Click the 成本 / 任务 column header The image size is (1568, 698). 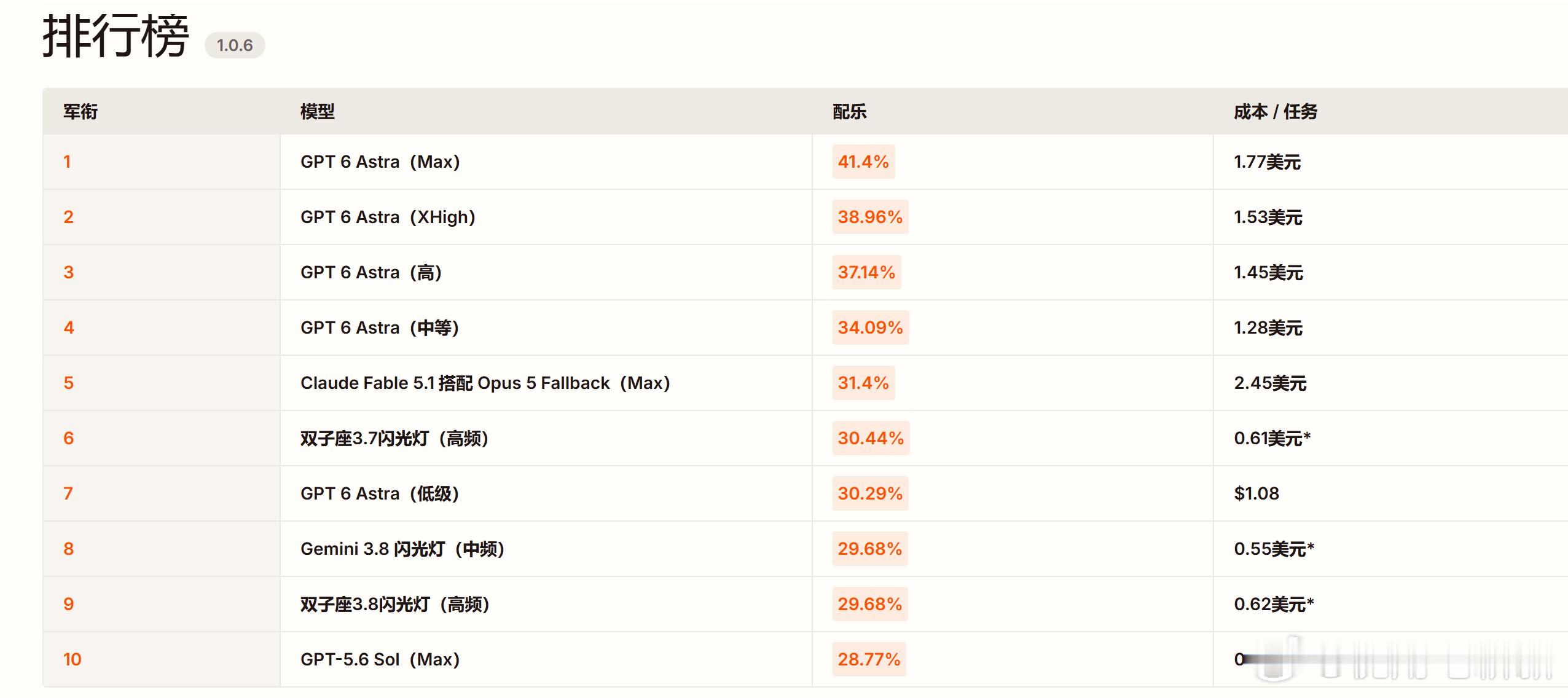click(1276, 112)
